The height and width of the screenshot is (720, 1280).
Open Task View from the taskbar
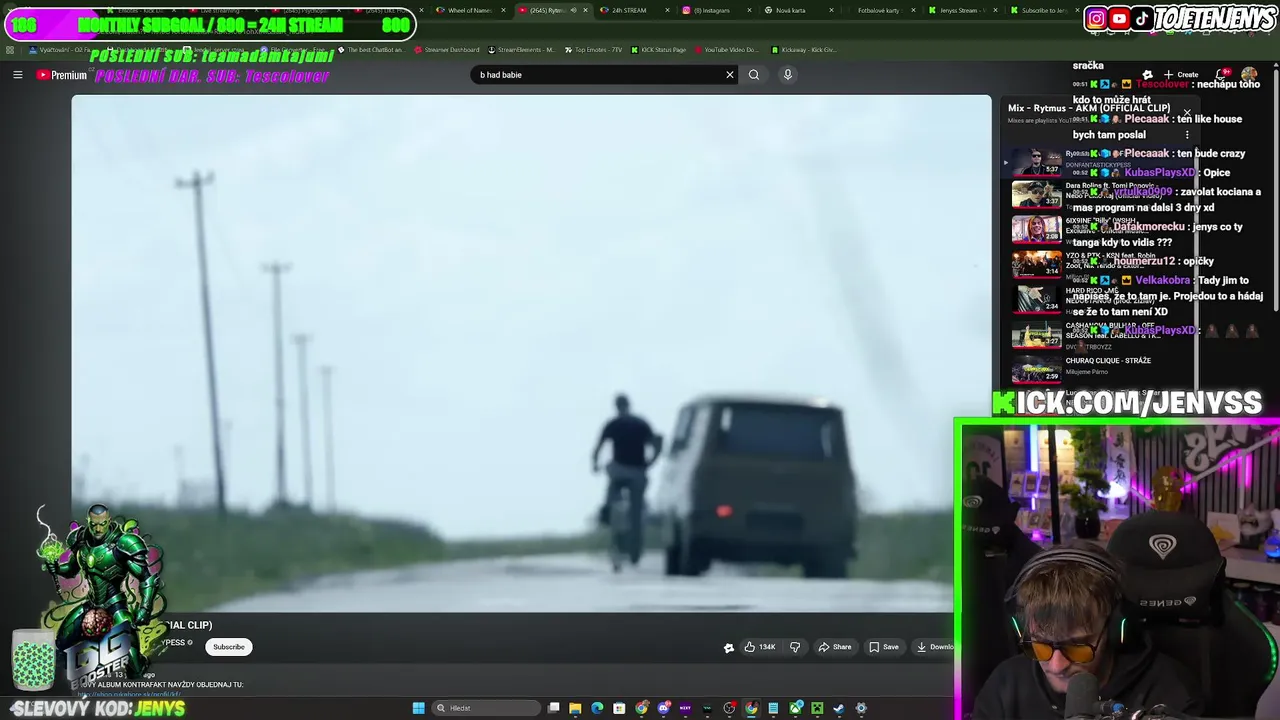click(x=553, y=708)
